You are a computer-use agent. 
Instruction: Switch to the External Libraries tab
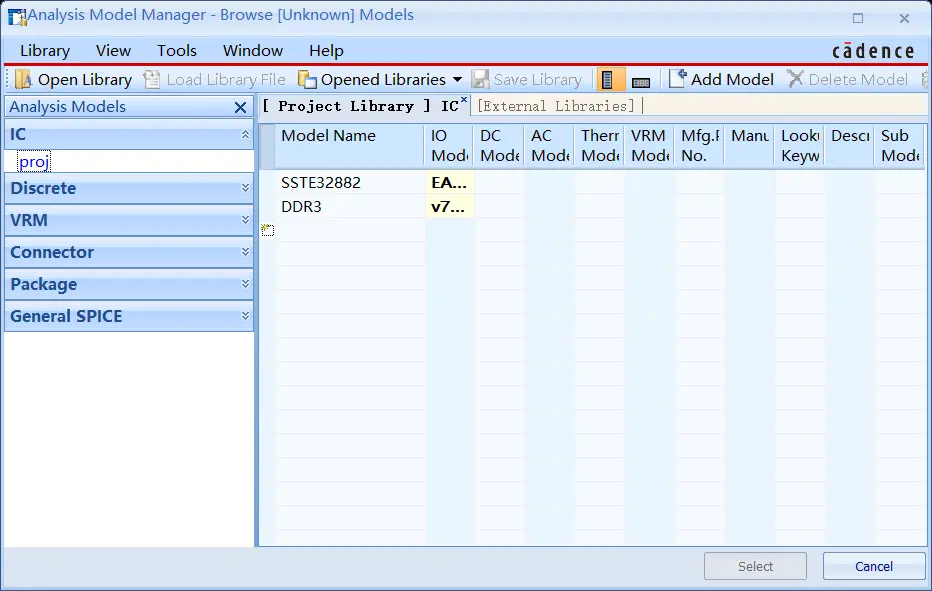(x=556, y=106)
